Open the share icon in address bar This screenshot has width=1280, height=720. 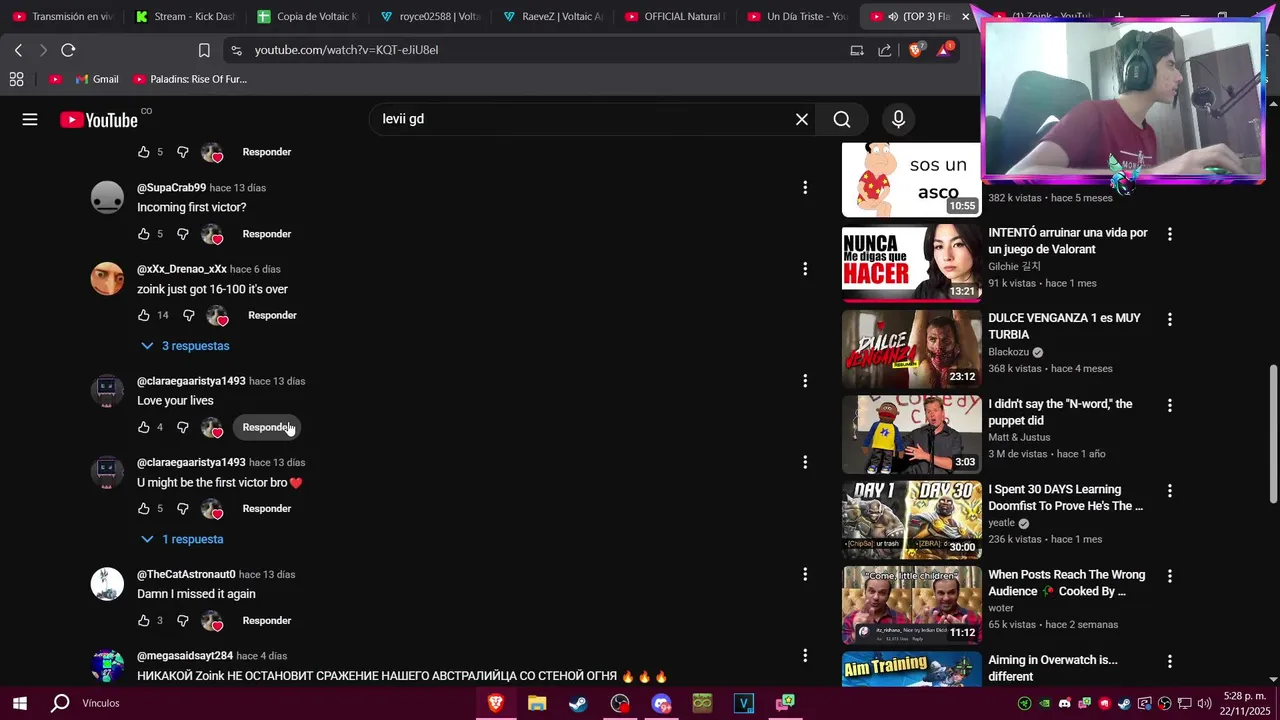(x=885, y=50)
